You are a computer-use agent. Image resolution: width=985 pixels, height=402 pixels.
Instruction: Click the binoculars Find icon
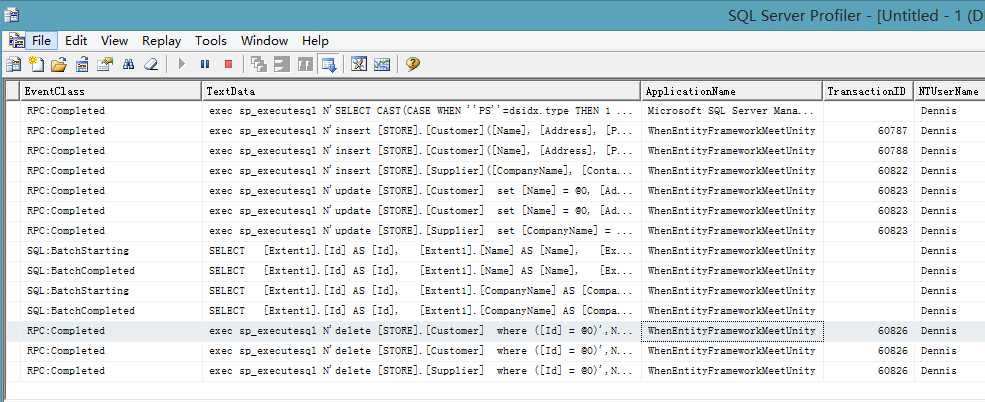point(128,64)
